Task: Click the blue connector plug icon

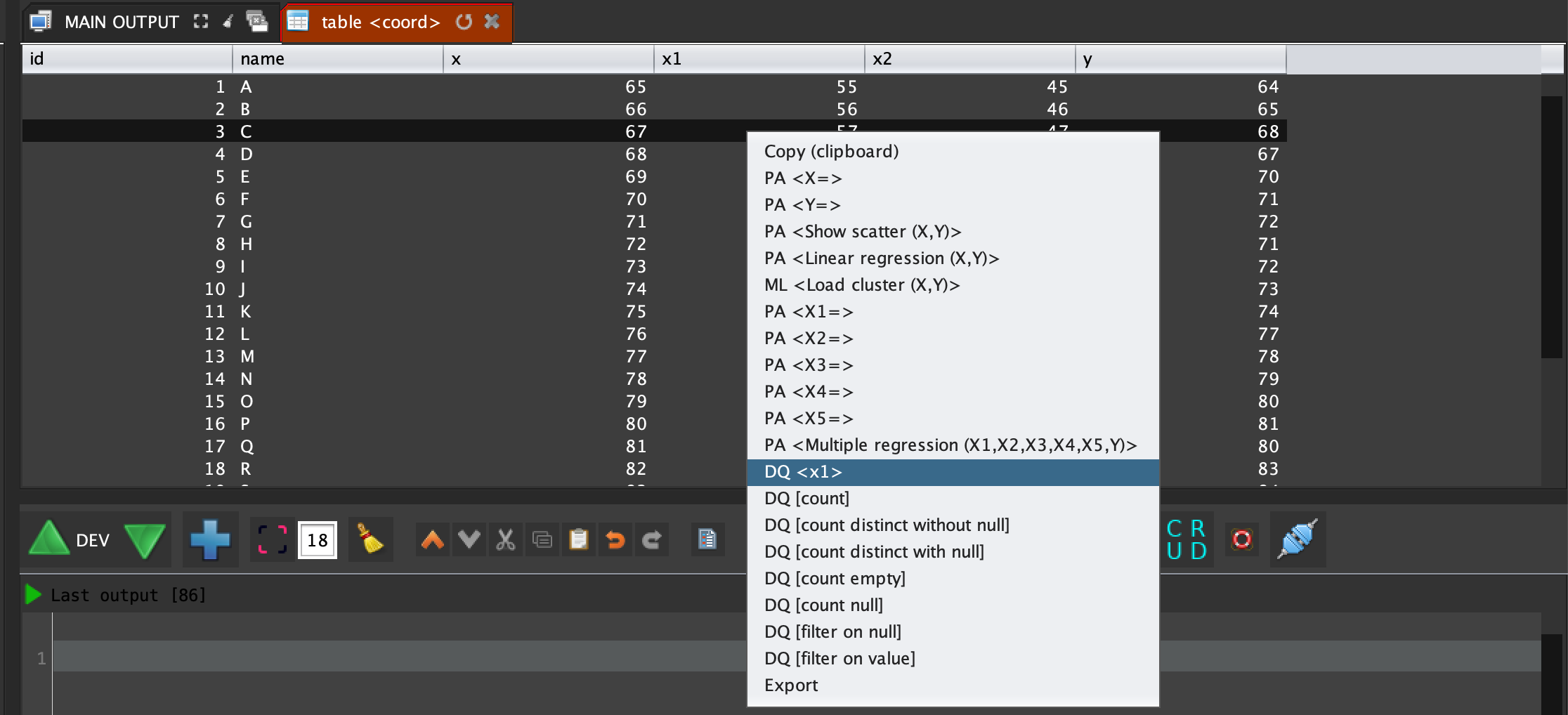Action: tap(1297, 539)
